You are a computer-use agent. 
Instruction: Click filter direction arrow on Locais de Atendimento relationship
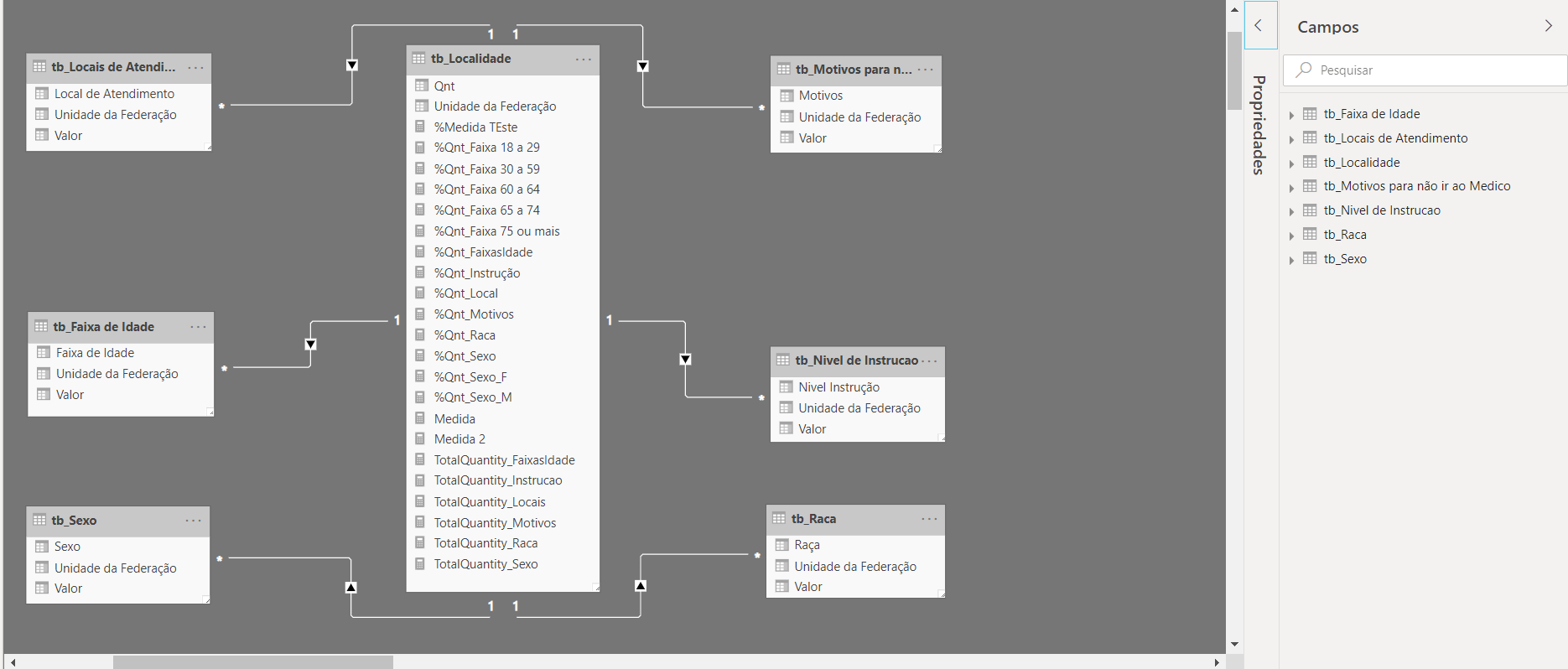[352, 65]
